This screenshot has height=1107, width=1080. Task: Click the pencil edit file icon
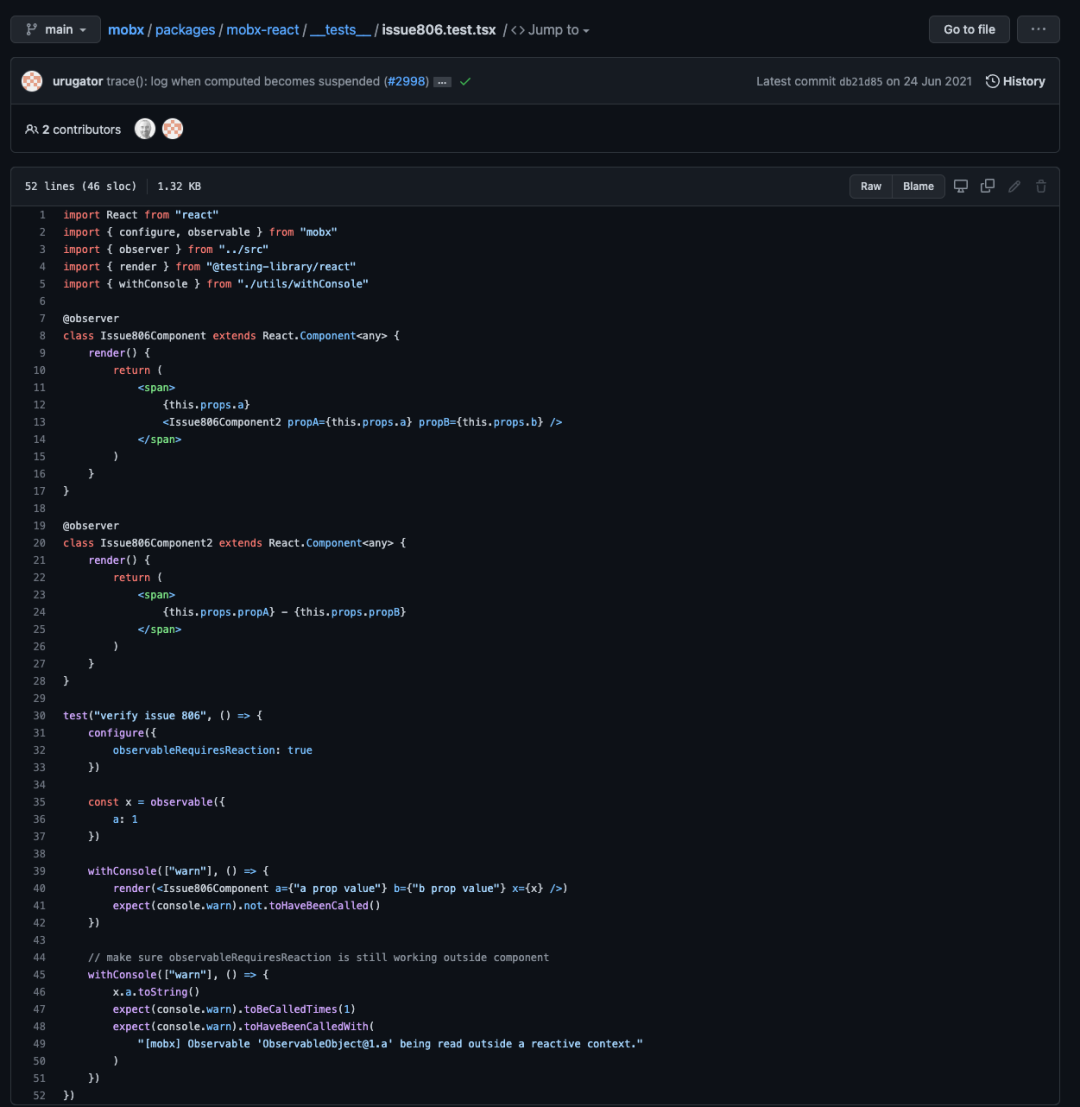pyautogui.click(x=1014, y=186)
